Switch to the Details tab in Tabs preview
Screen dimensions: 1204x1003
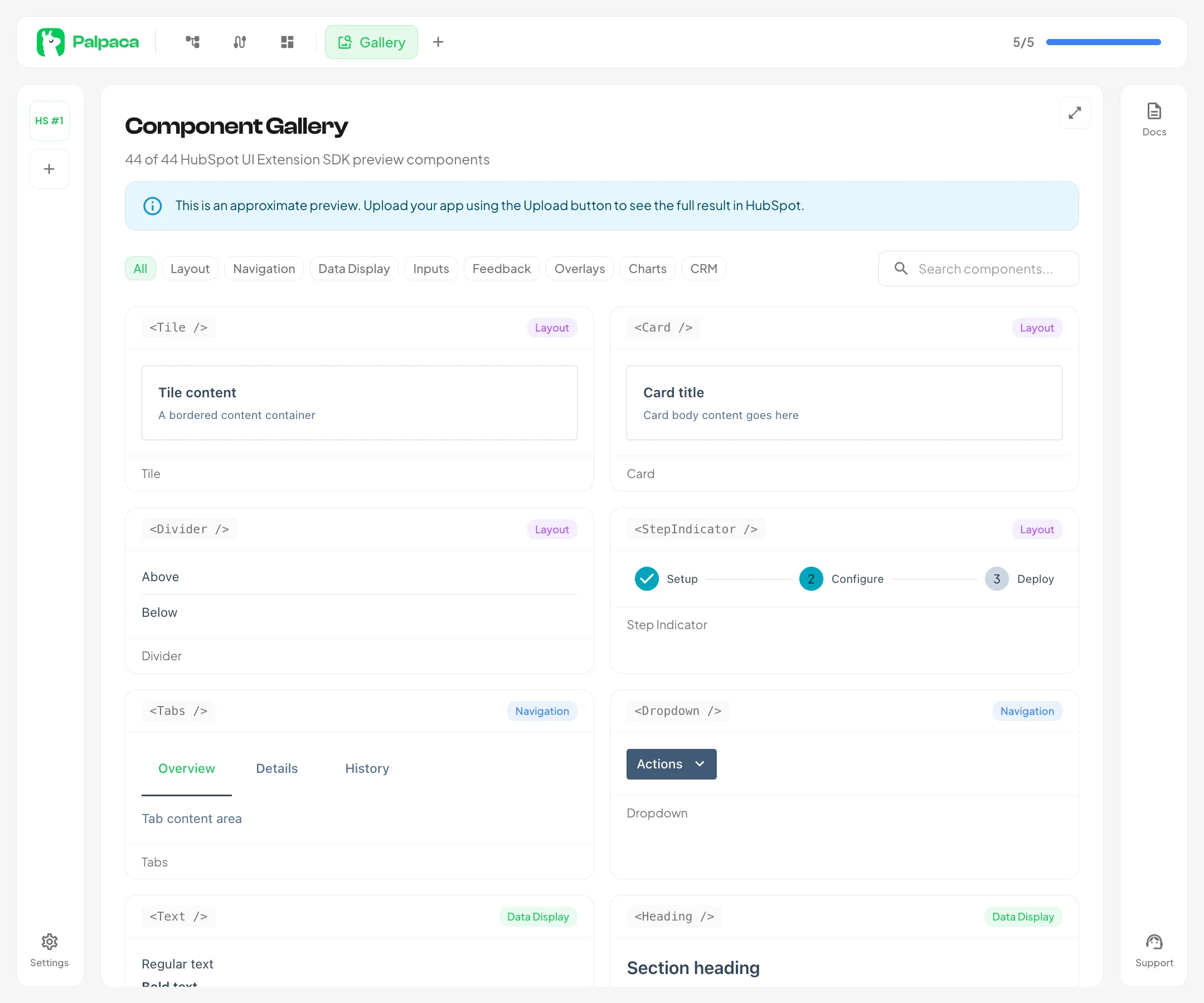point(276,768)
